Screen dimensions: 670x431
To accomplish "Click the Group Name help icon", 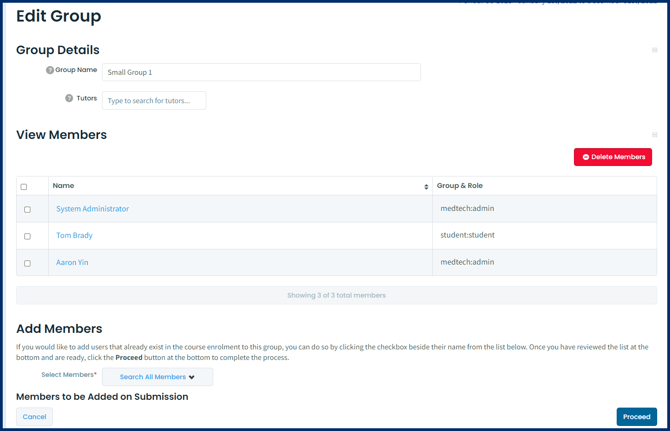I will pyautogui.click(x=50, y=70).
